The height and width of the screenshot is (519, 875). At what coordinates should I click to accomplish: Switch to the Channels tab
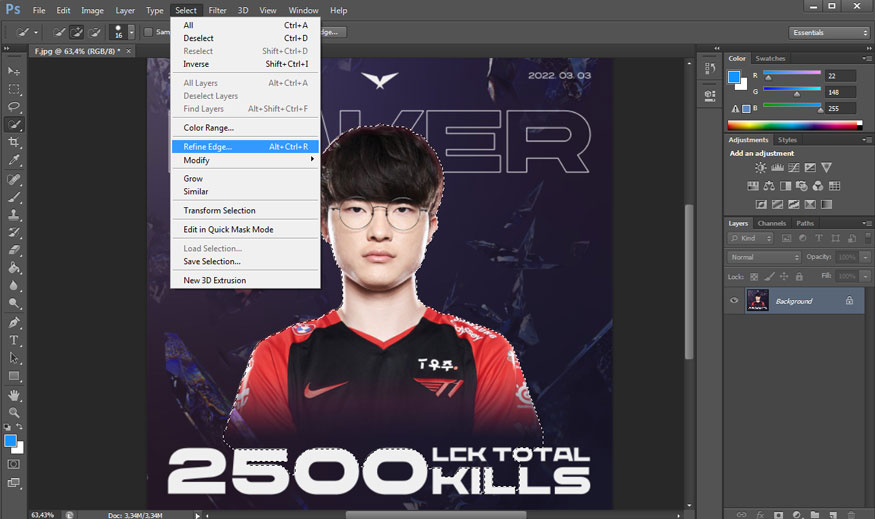[x=772, y=223]
